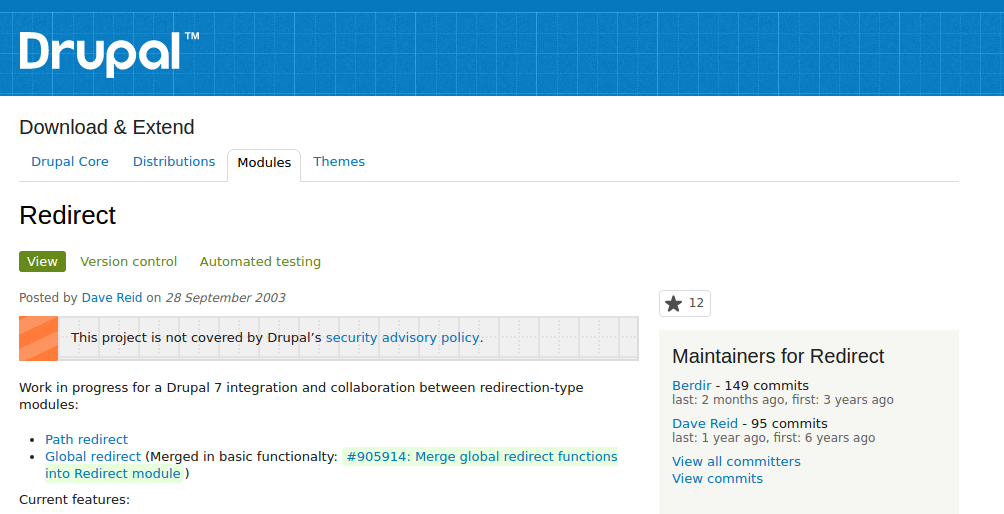Click View all committers
Viewport: 1004px width, 514px height.
pyautogui.click(x=736, y=462)
